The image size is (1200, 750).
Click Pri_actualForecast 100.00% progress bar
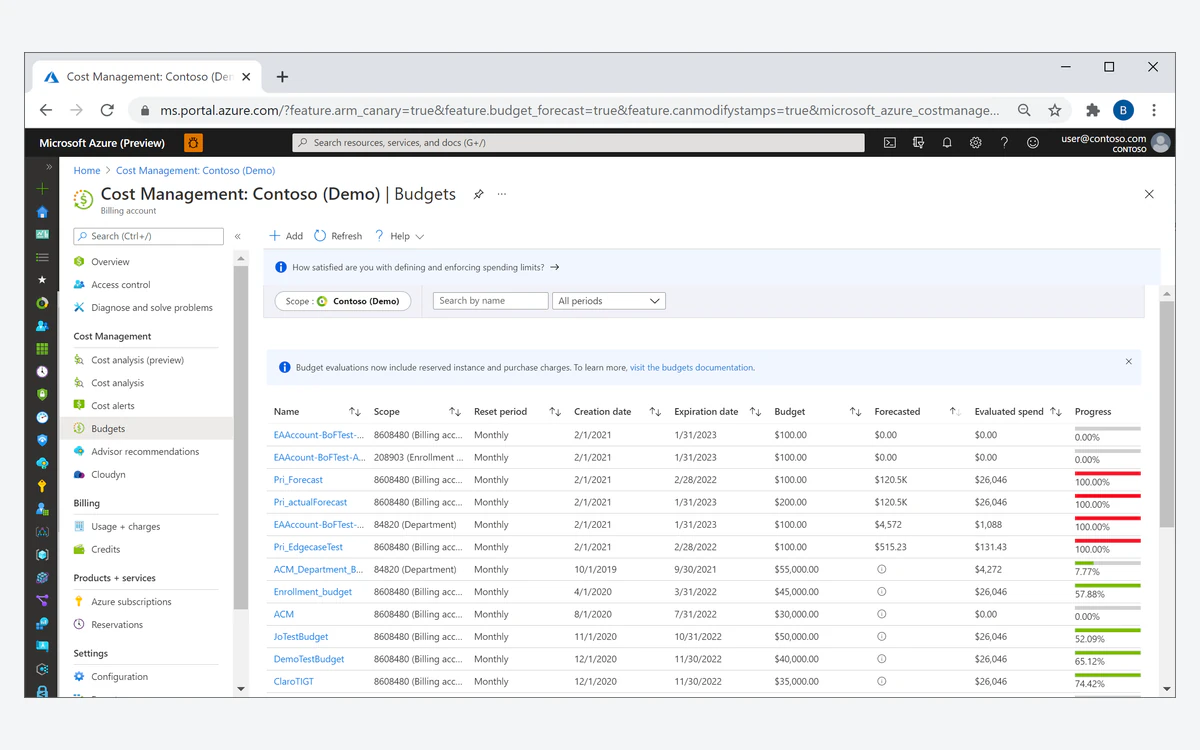[x=1107, y=496]
